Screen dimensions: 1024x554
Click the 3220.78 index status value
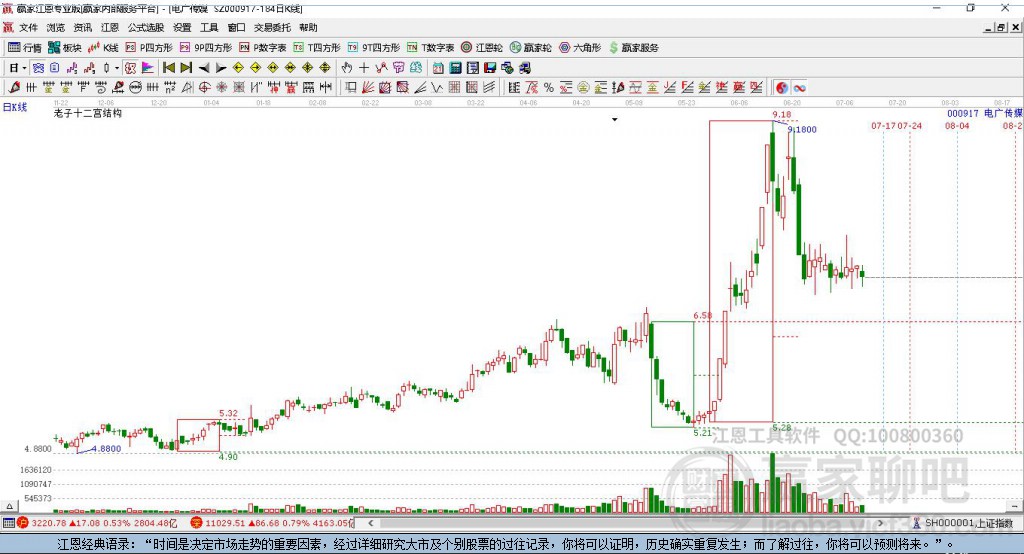tap(49, 523)
